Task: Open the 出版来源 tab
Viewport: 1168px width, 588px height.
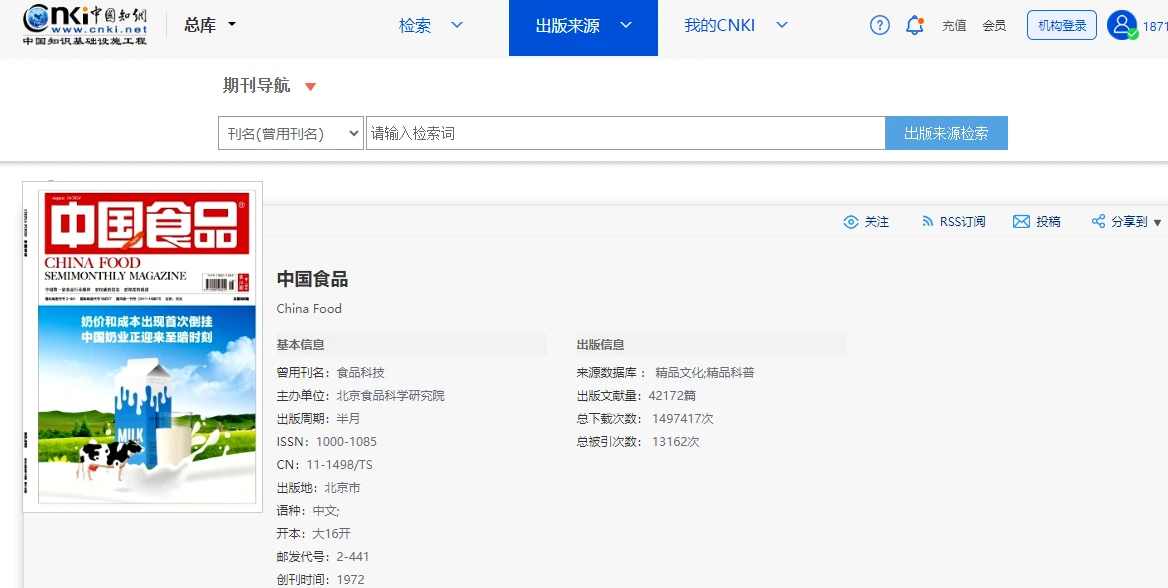Action: click(583, 28)
